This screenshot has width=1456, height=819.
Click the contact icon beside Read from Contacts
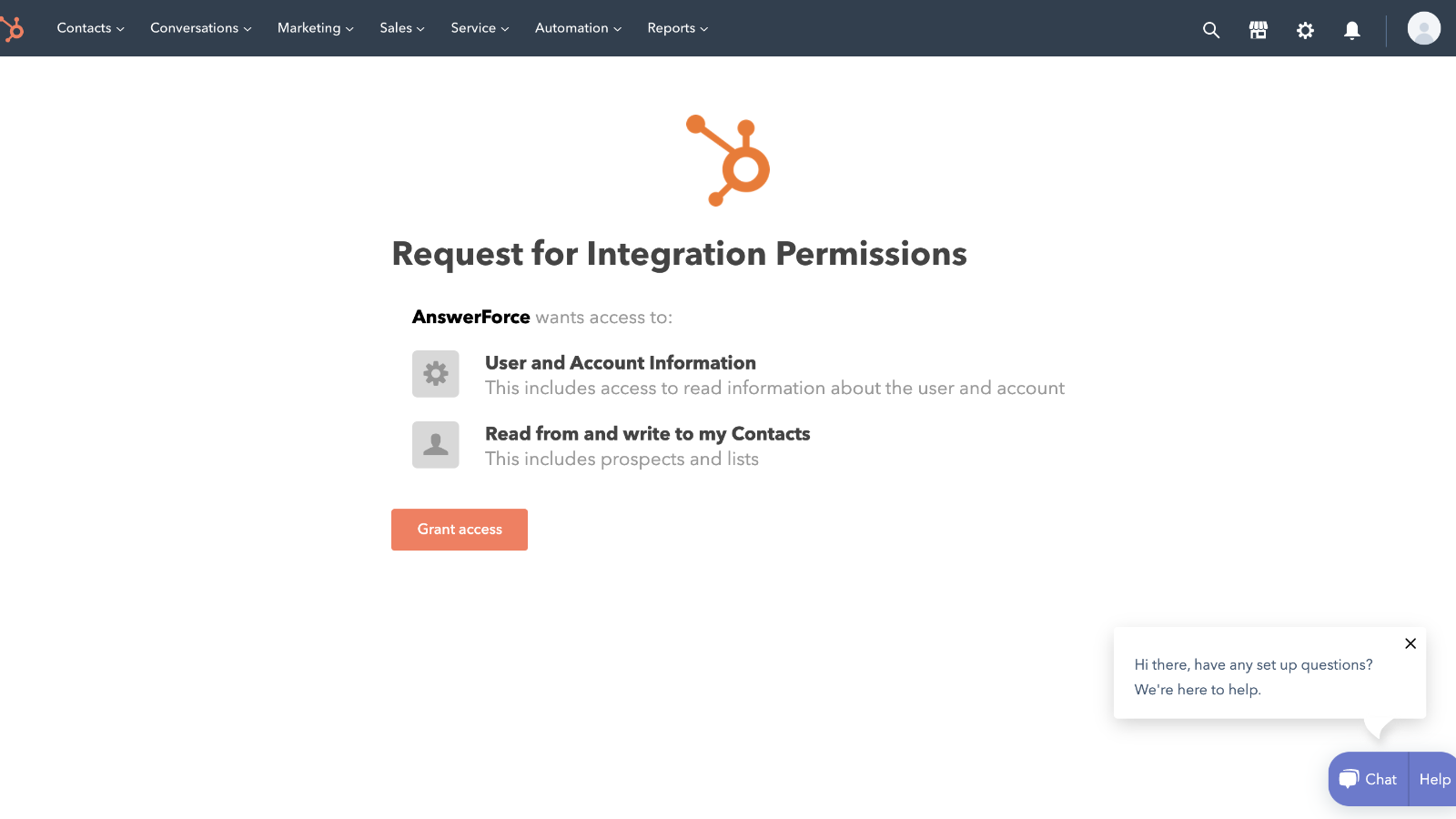[x=435, y=444]
